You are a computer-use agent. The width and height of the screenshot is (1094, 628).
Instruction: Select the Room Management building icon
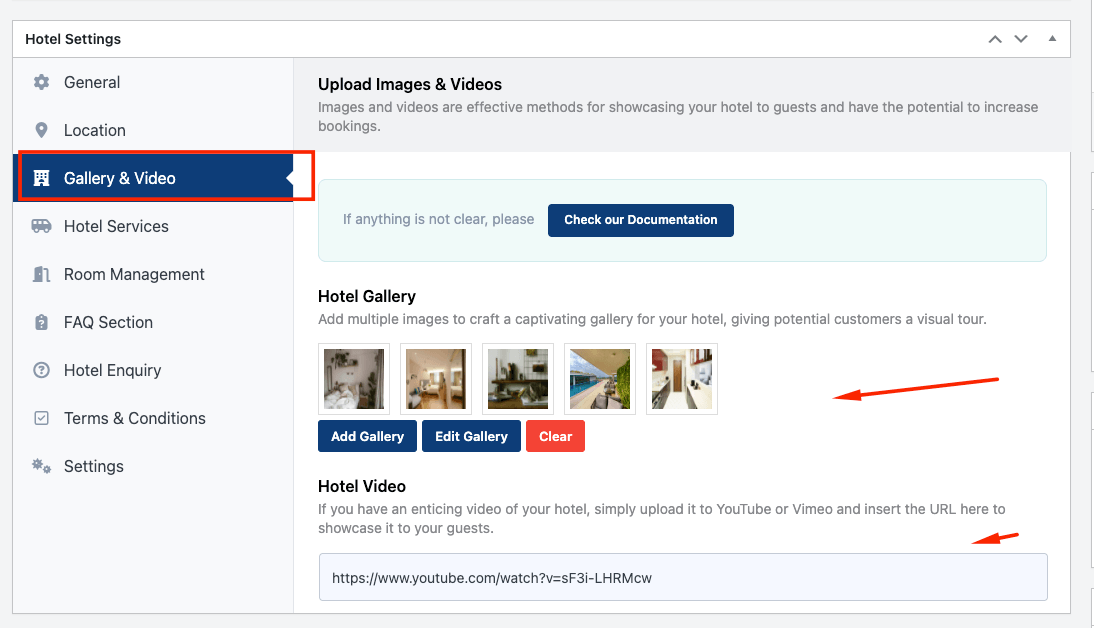[x=41, y=274]
